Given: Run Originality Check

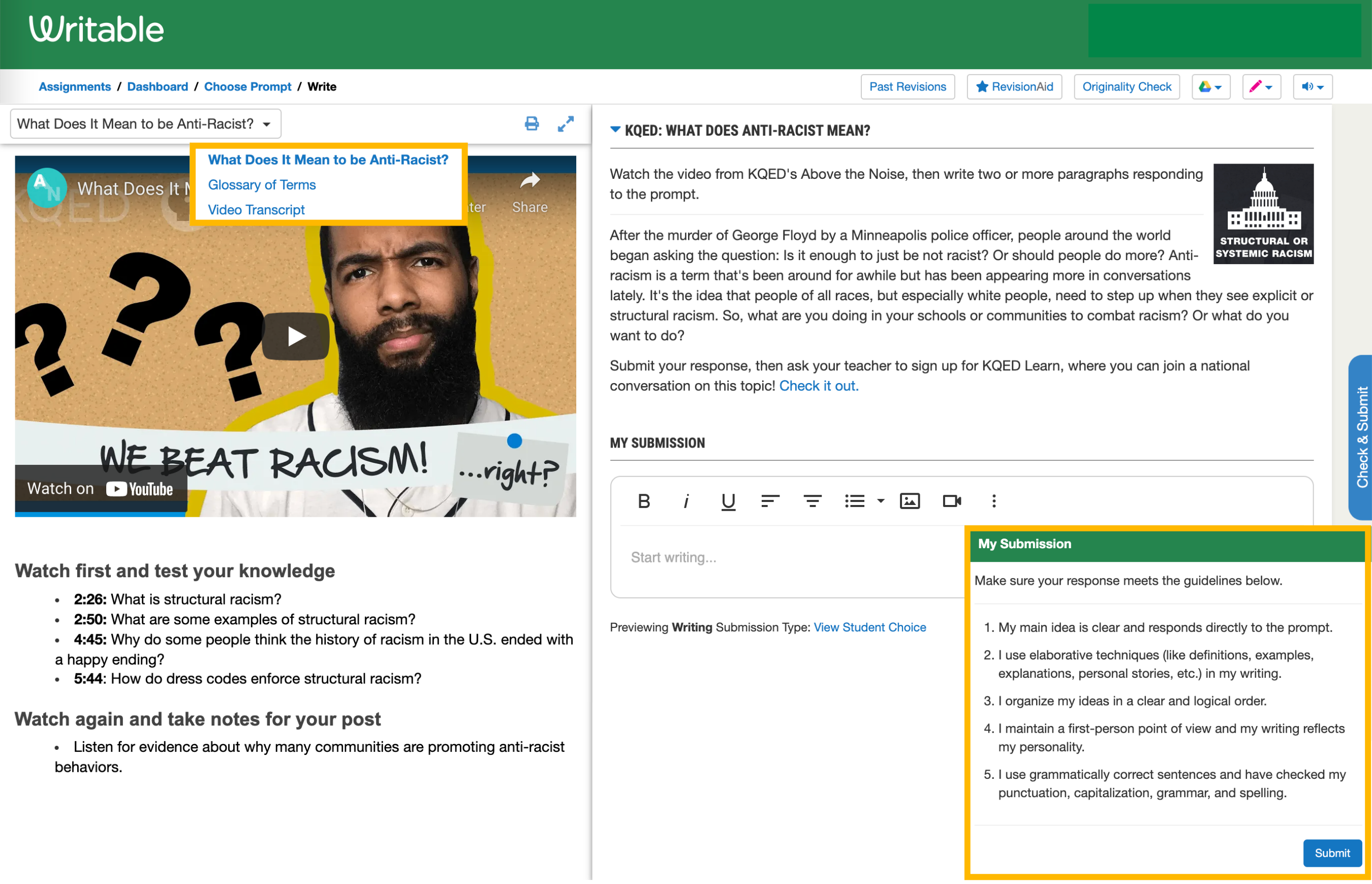Looking at the screenshot, I should point(1126,87).
